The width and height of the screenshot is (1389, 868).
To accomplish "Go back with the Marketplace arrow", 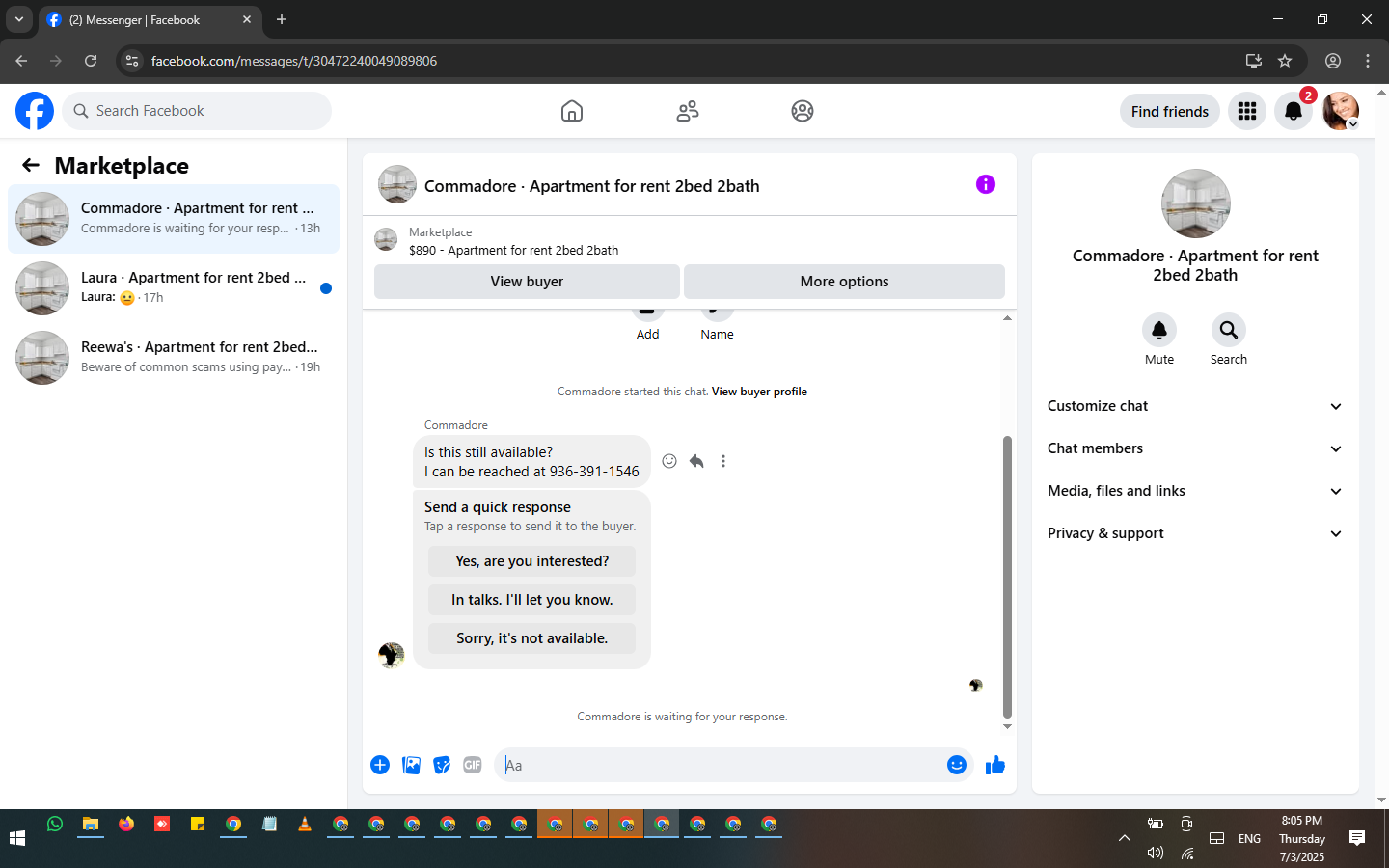I will tap(31, 165).
